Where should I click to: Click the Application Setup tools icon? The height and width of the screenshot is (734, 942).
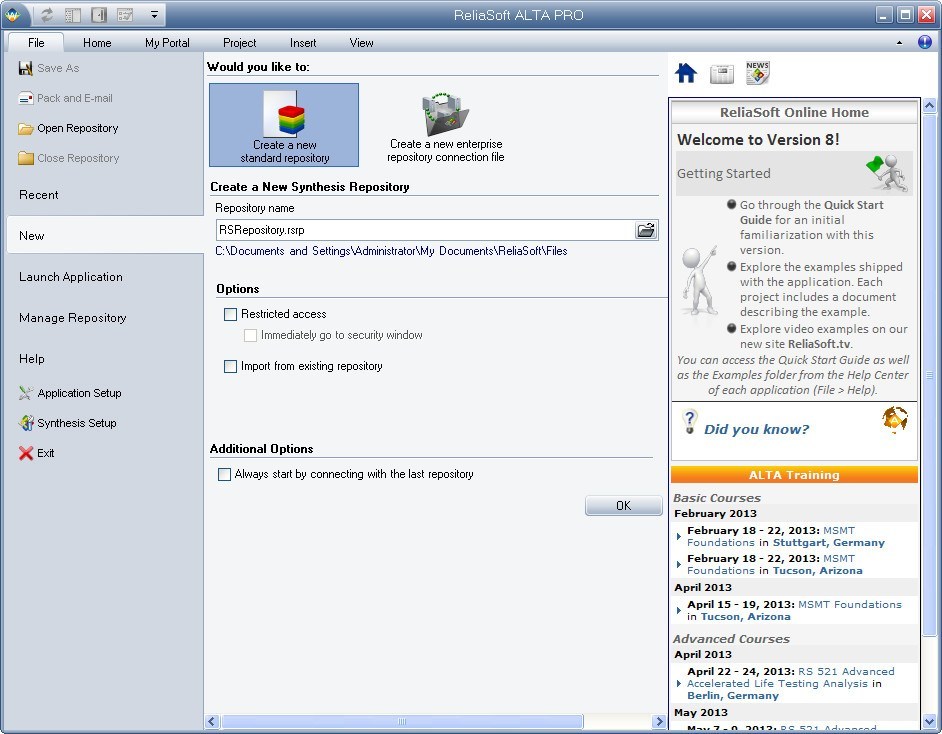[25, 393]
